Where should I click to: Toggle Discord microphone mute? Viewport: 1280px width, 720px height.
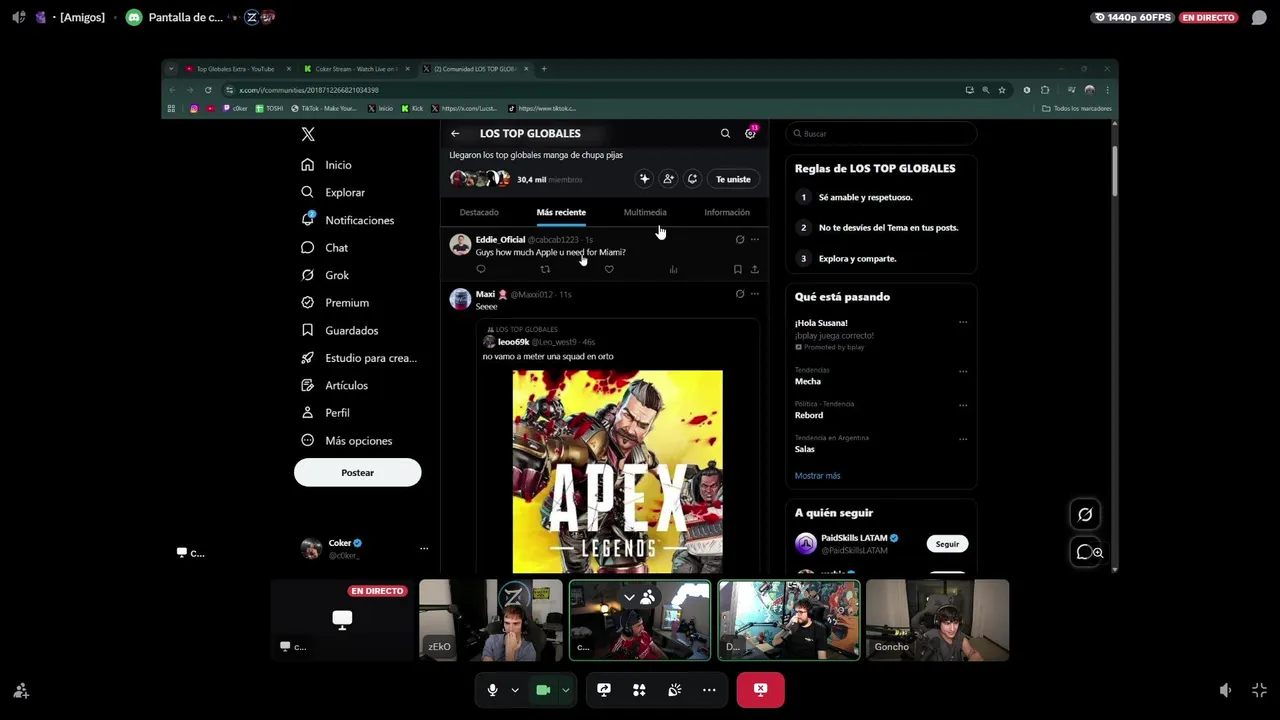click(492, 690)
